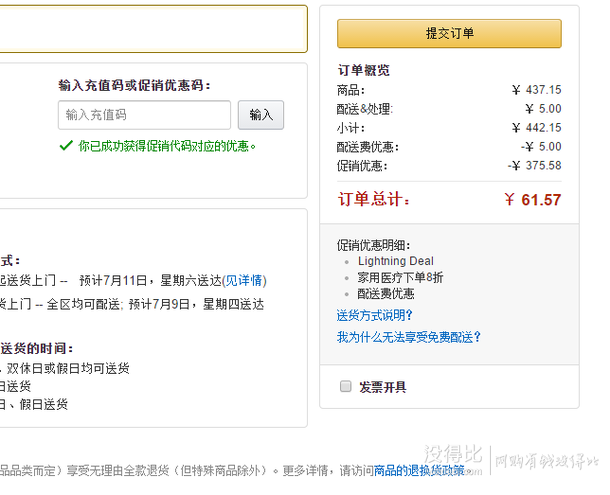Click the 促销优惠明细 heading
610x495 pixels.
tap(373, 245)
